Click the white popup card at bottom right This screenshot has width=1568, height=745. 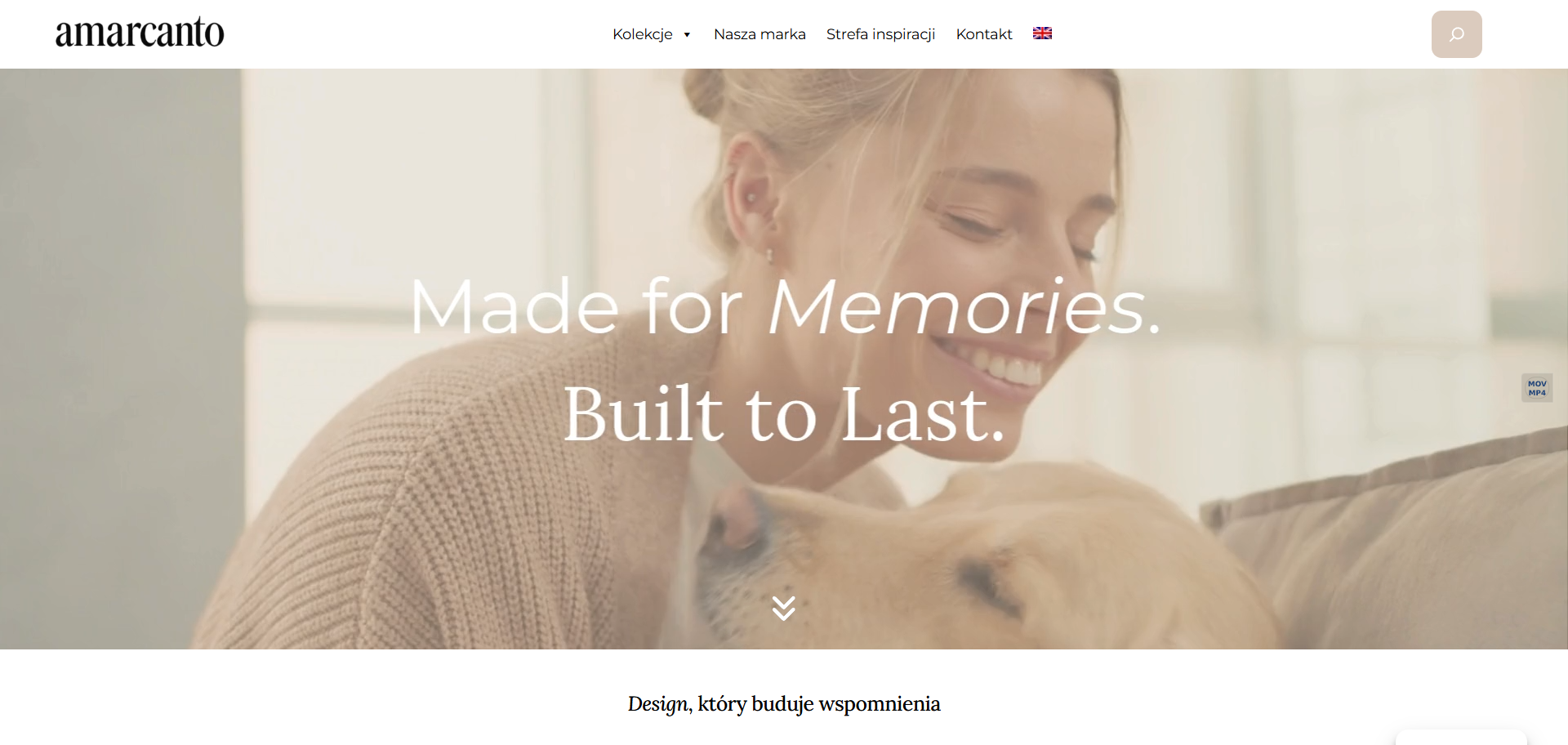click(x=1461, y=738)
